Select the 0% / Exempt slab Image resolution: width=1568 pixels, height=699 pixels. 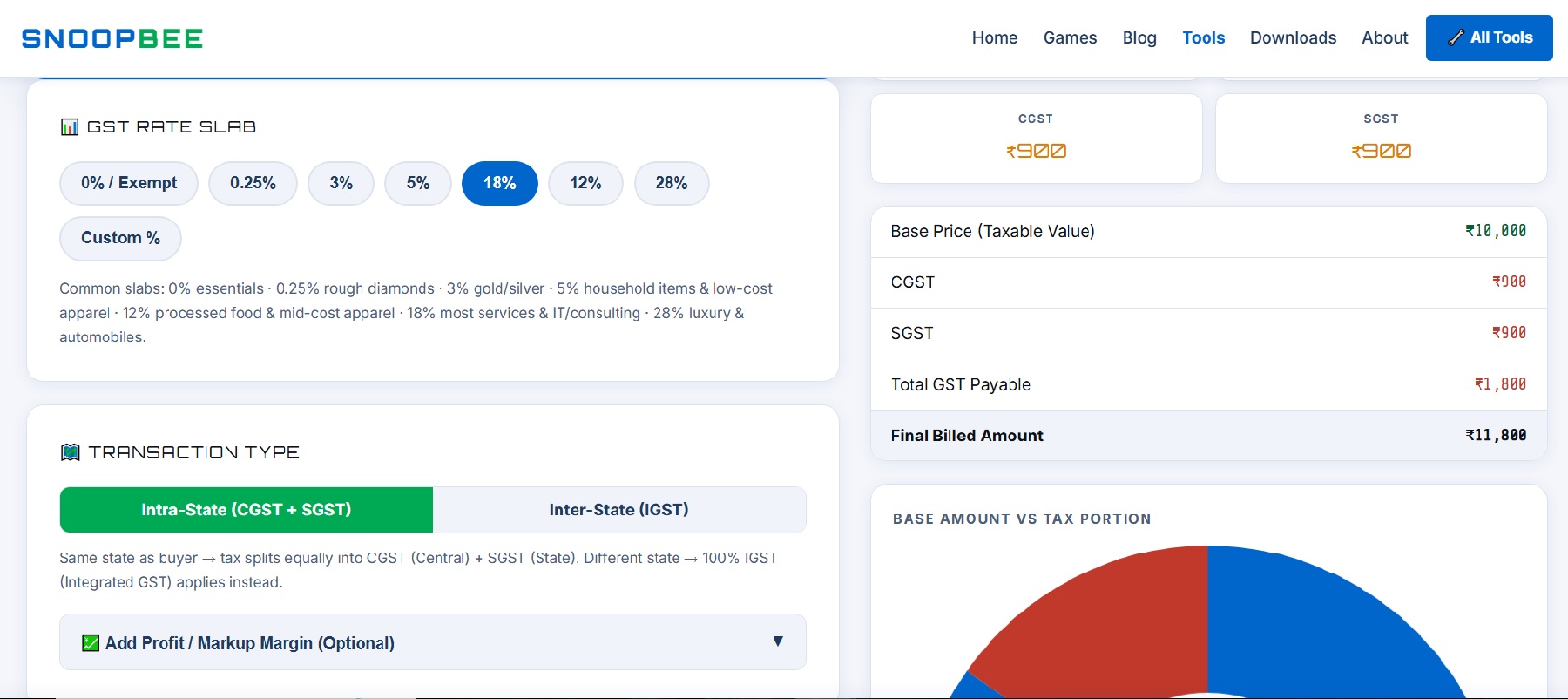(x=129, y=183)
